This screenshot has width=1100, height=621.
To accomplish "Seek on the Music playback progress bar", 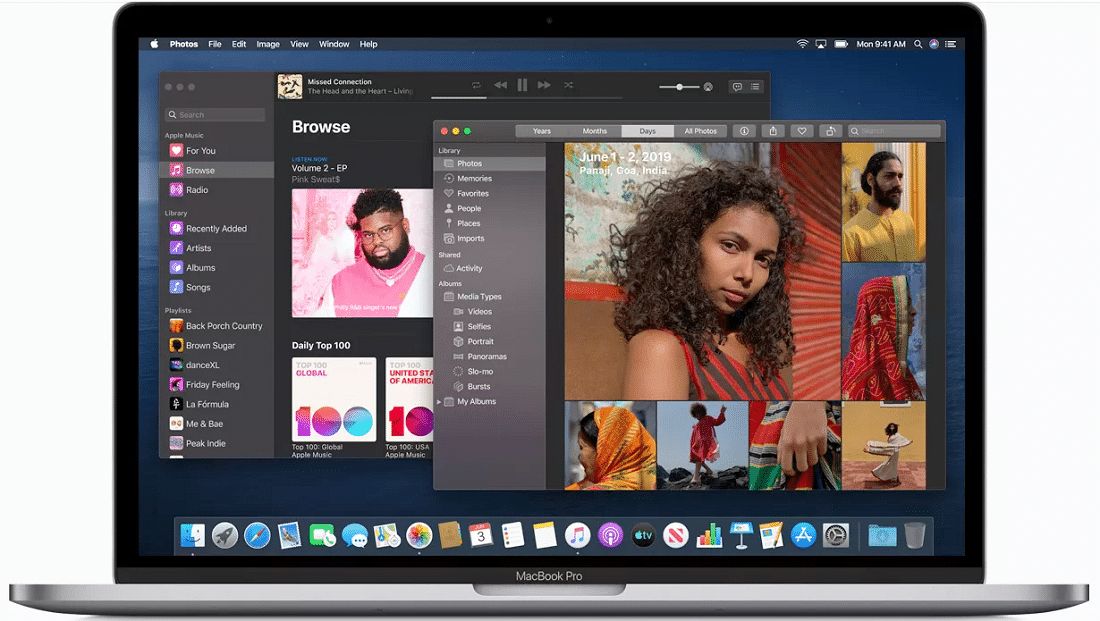I will point(526,98).
